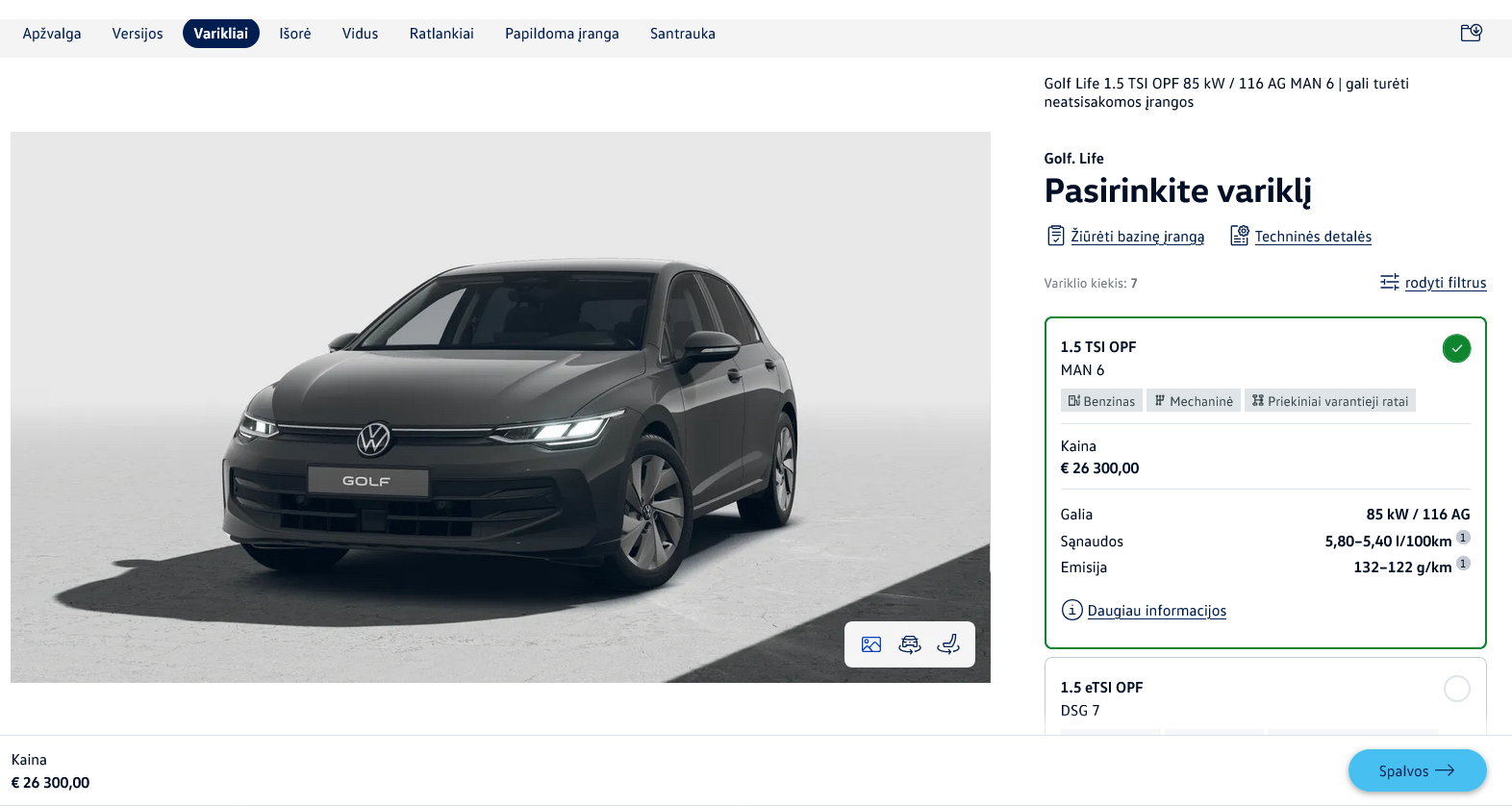The width and height of the screenshot is (1512, 806).
Task: Open the Varikliai tab
Action: (x=221, y=34)
